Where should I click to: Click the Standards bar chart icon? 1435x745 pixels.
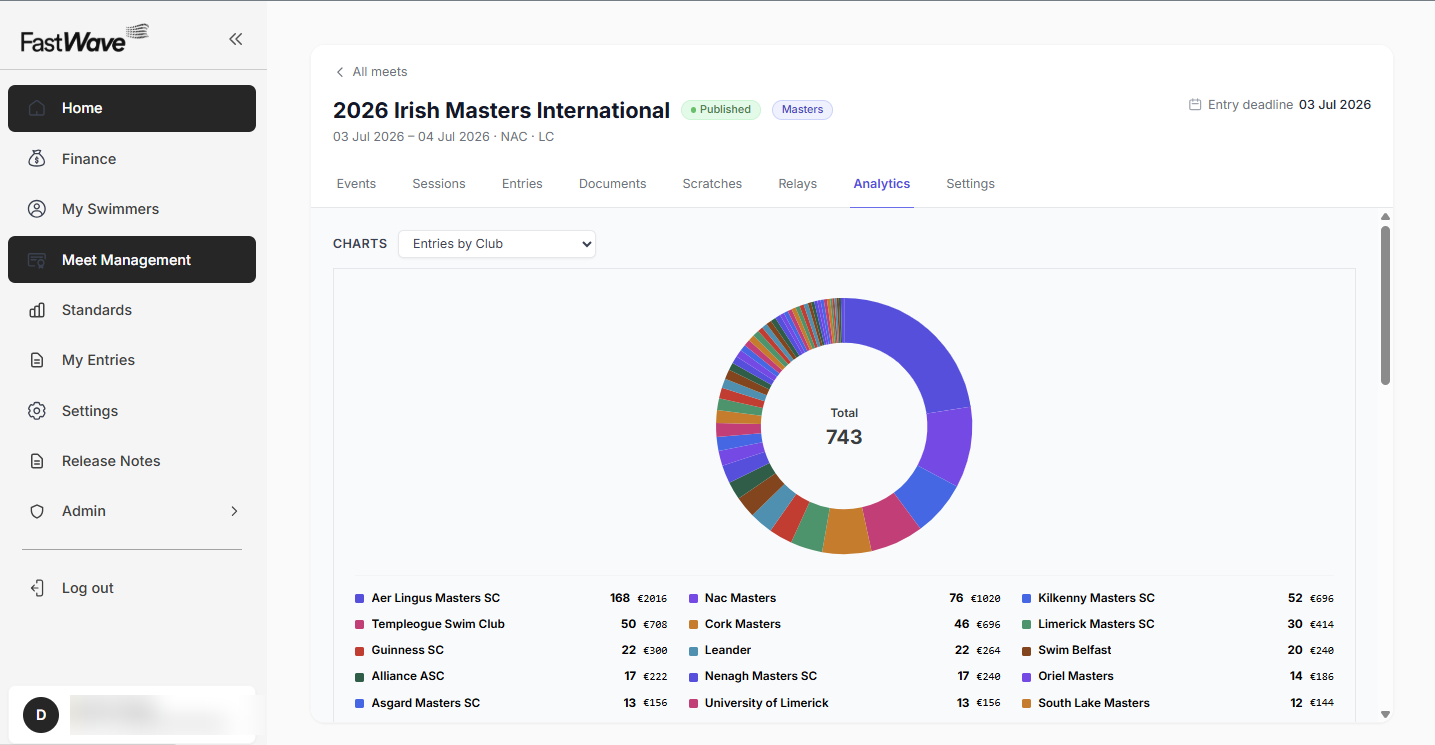[x=37, y=310]
